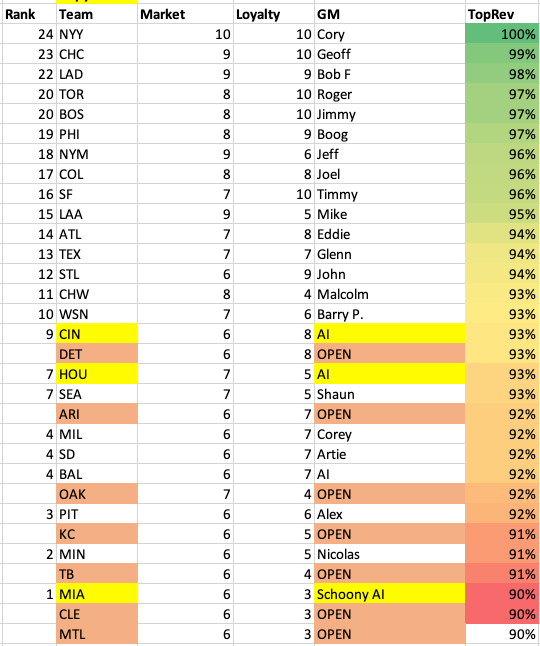This screenshot has width=540, height=646.
Task: Click the GM cell reading Malcolm
Action: [390, 294]
